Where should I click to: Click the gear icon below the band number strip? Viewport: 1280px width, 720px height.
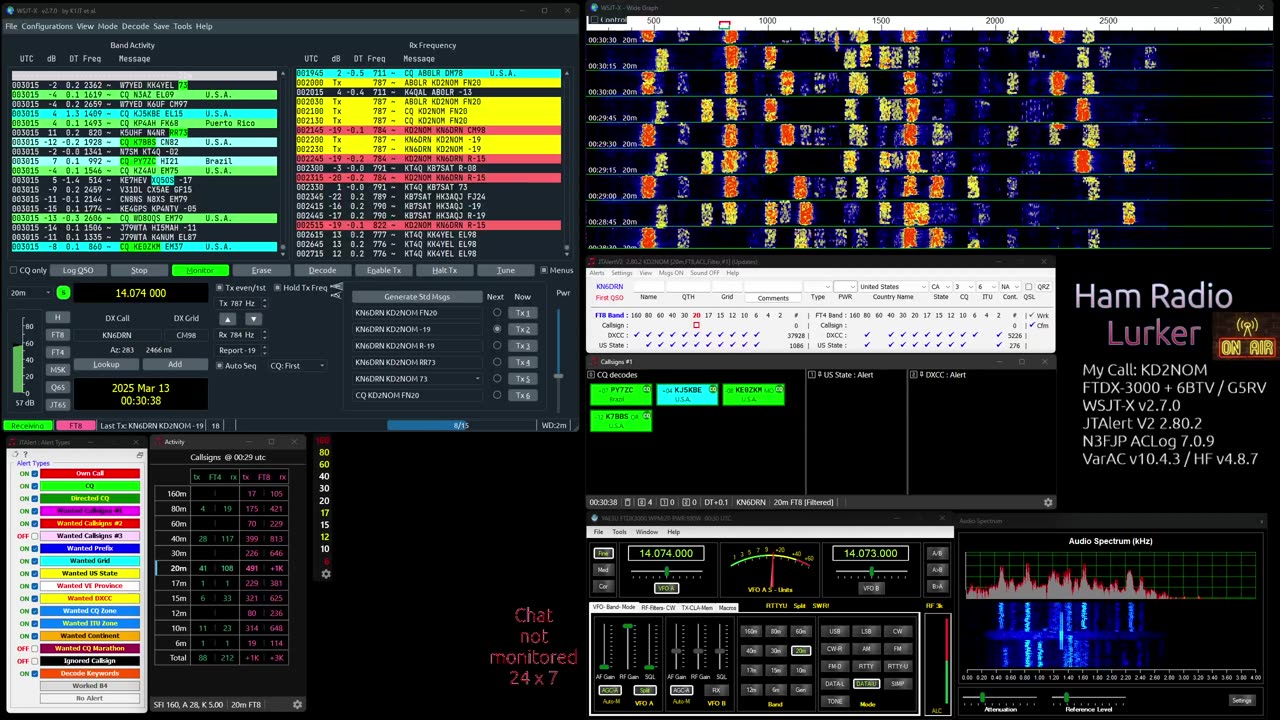click(x=325, y=574)
